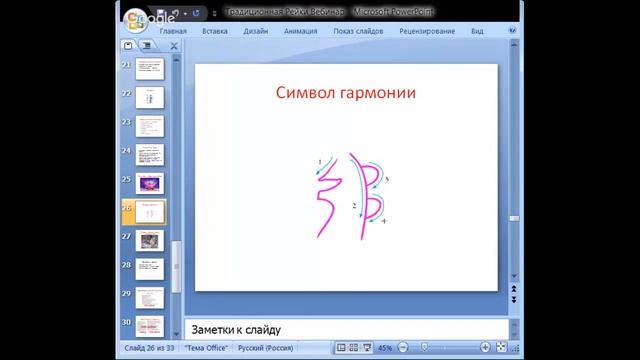The height and width of the screenshot is (360, 640).
Task: Click the thumbnail pane scrollbar handle
Action: tap(176, 267)
